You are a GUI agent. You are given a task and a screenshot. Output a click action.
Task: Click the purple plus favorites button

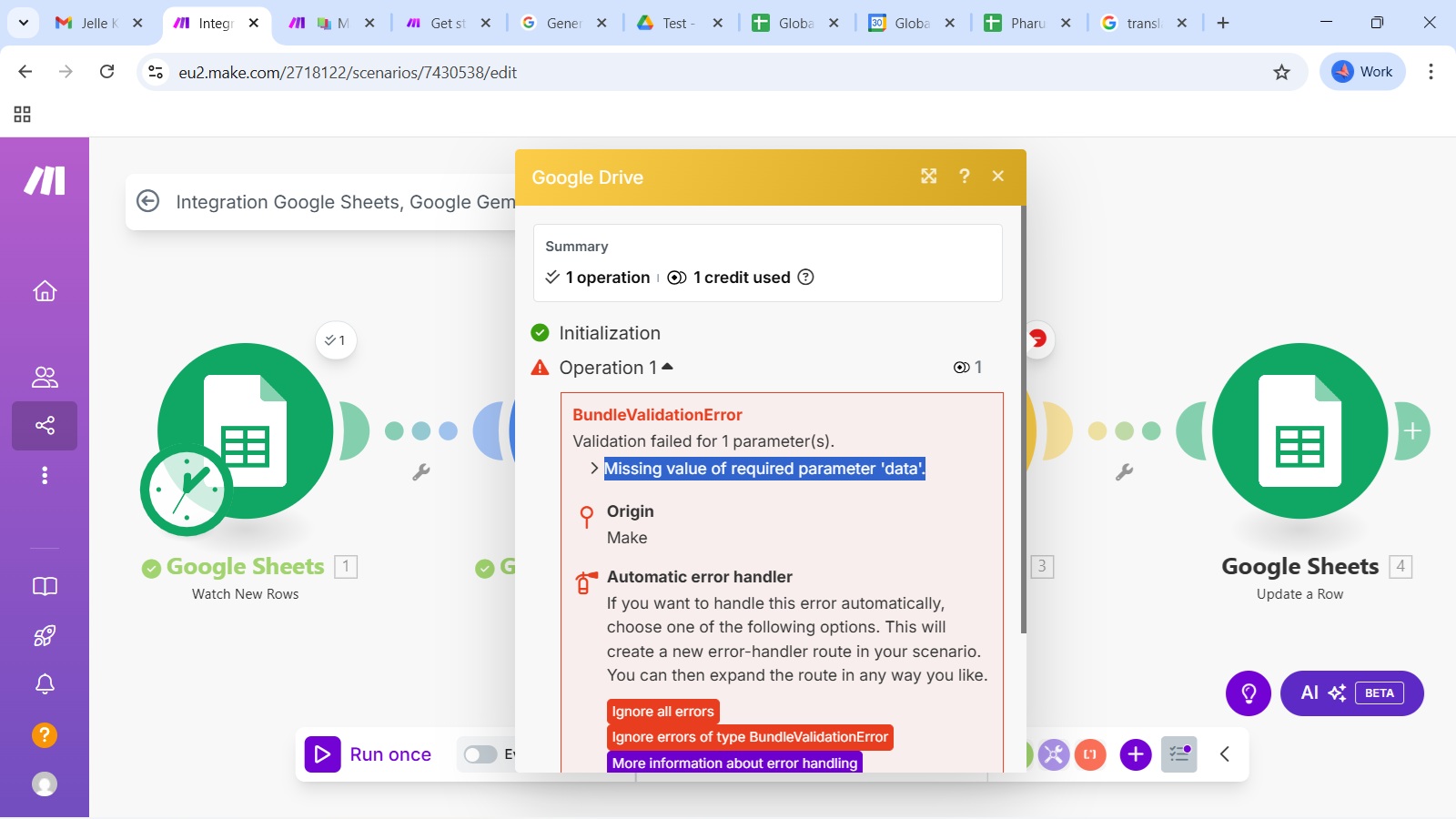(1136, 754)
